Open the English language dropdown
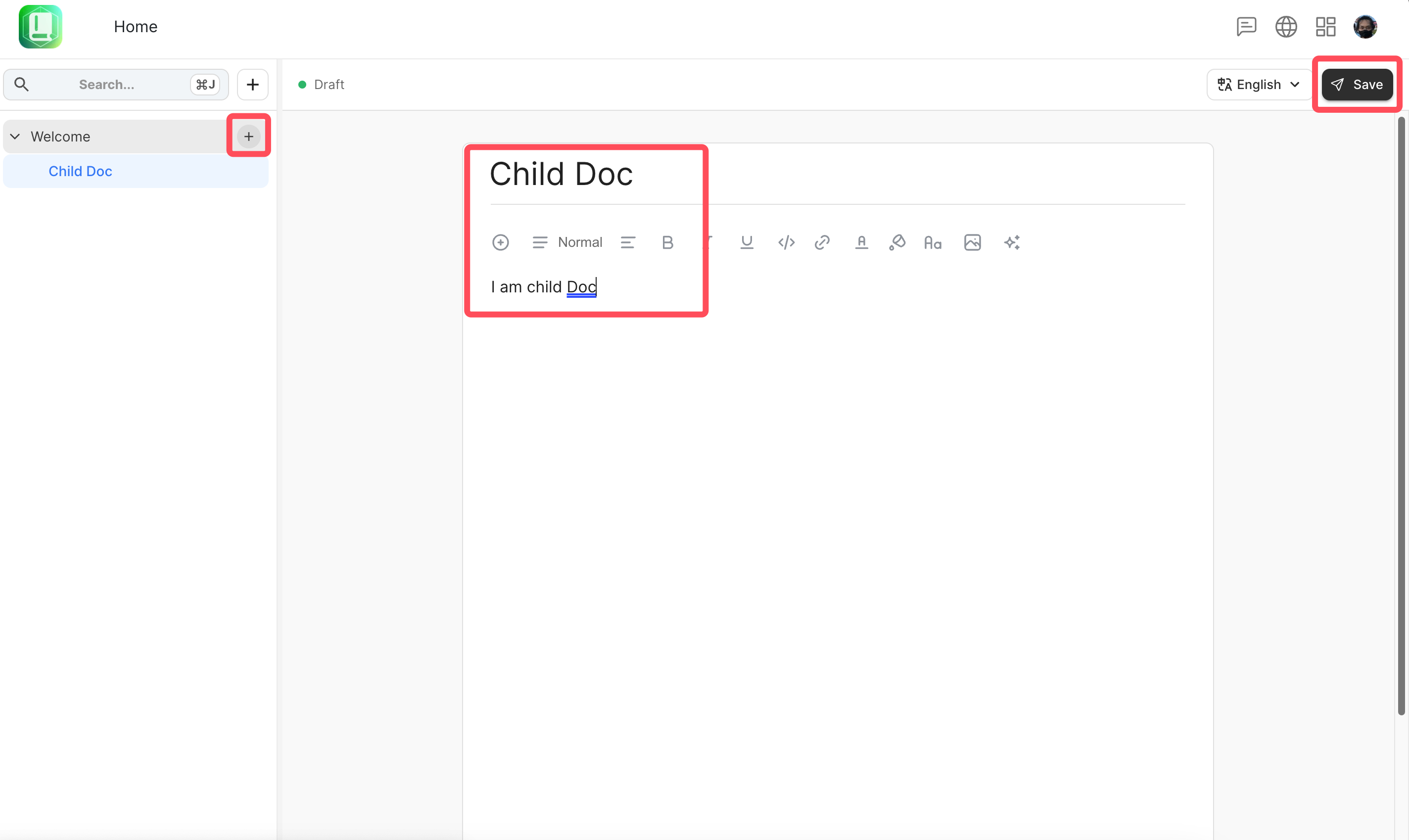 point(1259,84)
